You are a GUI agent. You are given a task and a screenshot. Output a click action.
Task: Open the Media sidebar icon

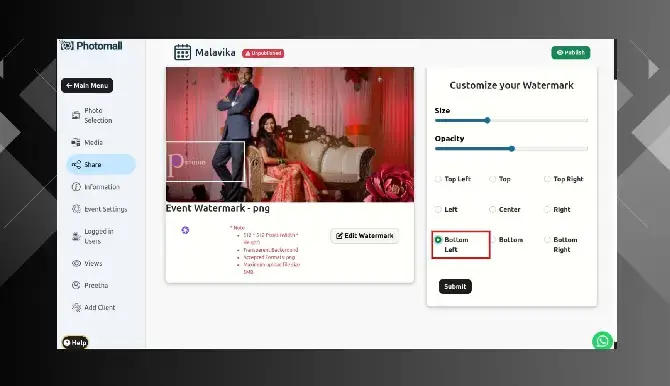click(x=76, y=142)
